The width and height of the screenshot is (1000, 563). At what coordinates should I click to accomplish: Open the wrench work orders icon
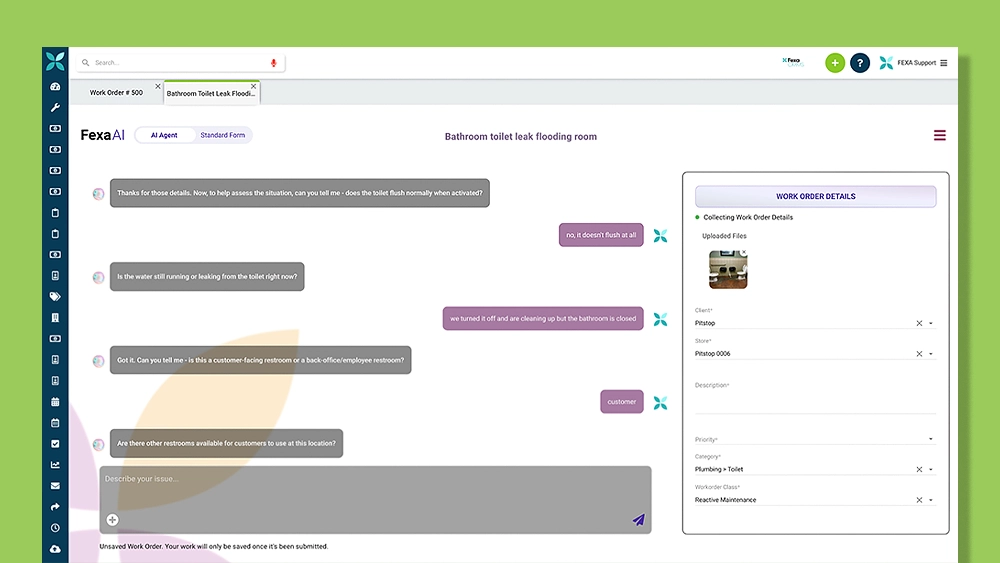pos(55,107)
